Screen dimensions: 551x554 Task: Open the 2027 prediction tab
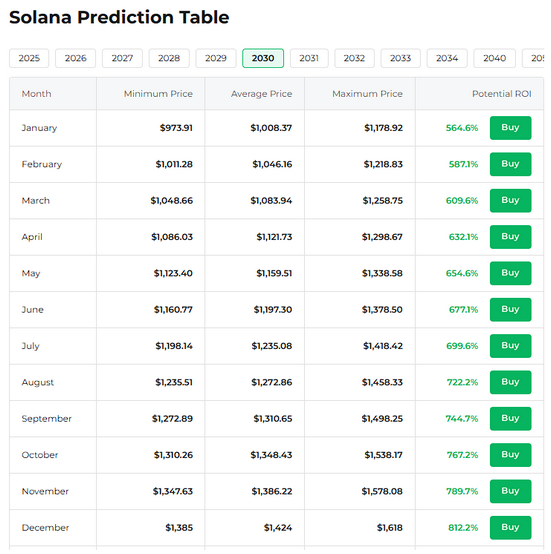[122, 58]
